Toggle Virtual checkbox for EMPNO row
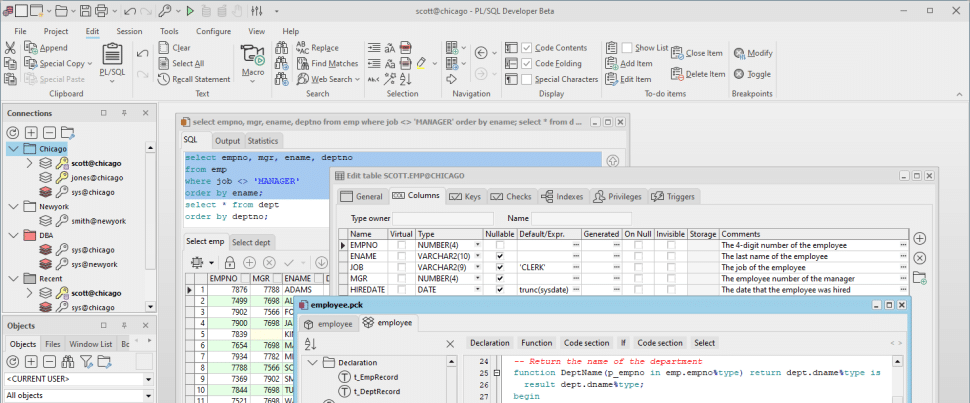Viewport: 970px width, 403px height. tap(401, 245)
